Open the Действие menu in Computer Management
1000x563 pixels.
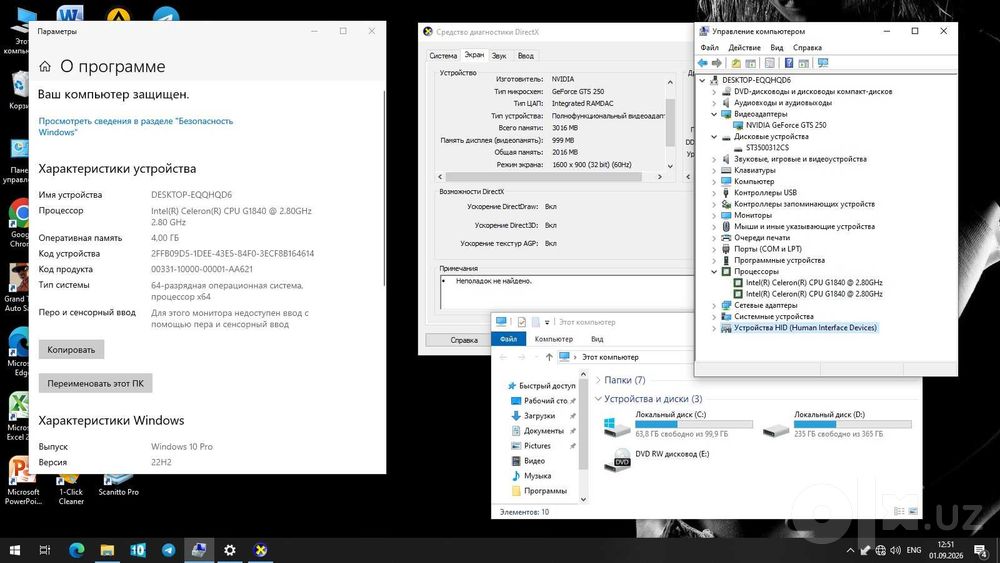pos(744,48)
